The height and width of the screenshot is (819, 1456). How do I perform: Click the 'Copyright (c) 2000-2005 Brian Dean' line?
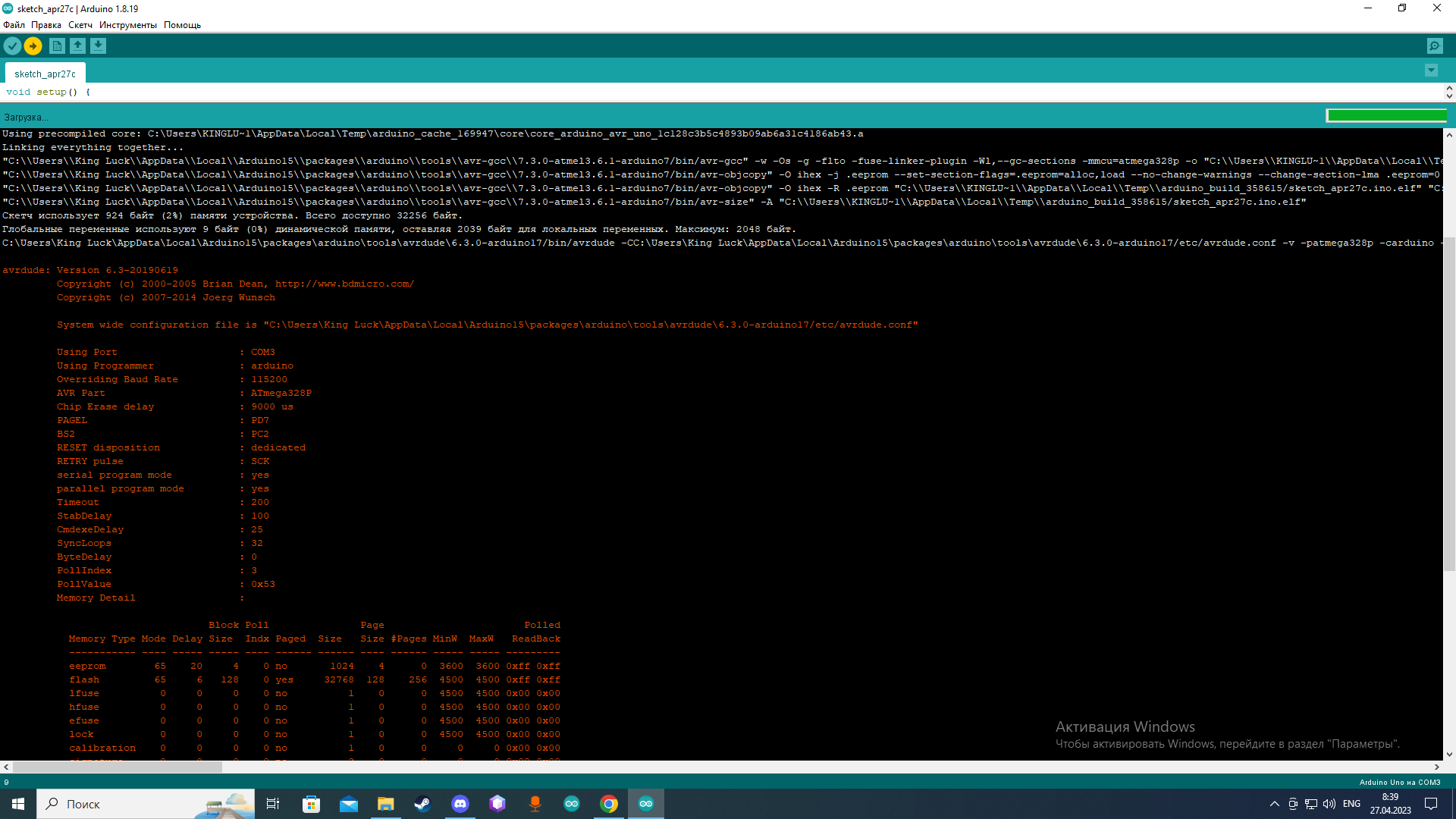(235, 284)
